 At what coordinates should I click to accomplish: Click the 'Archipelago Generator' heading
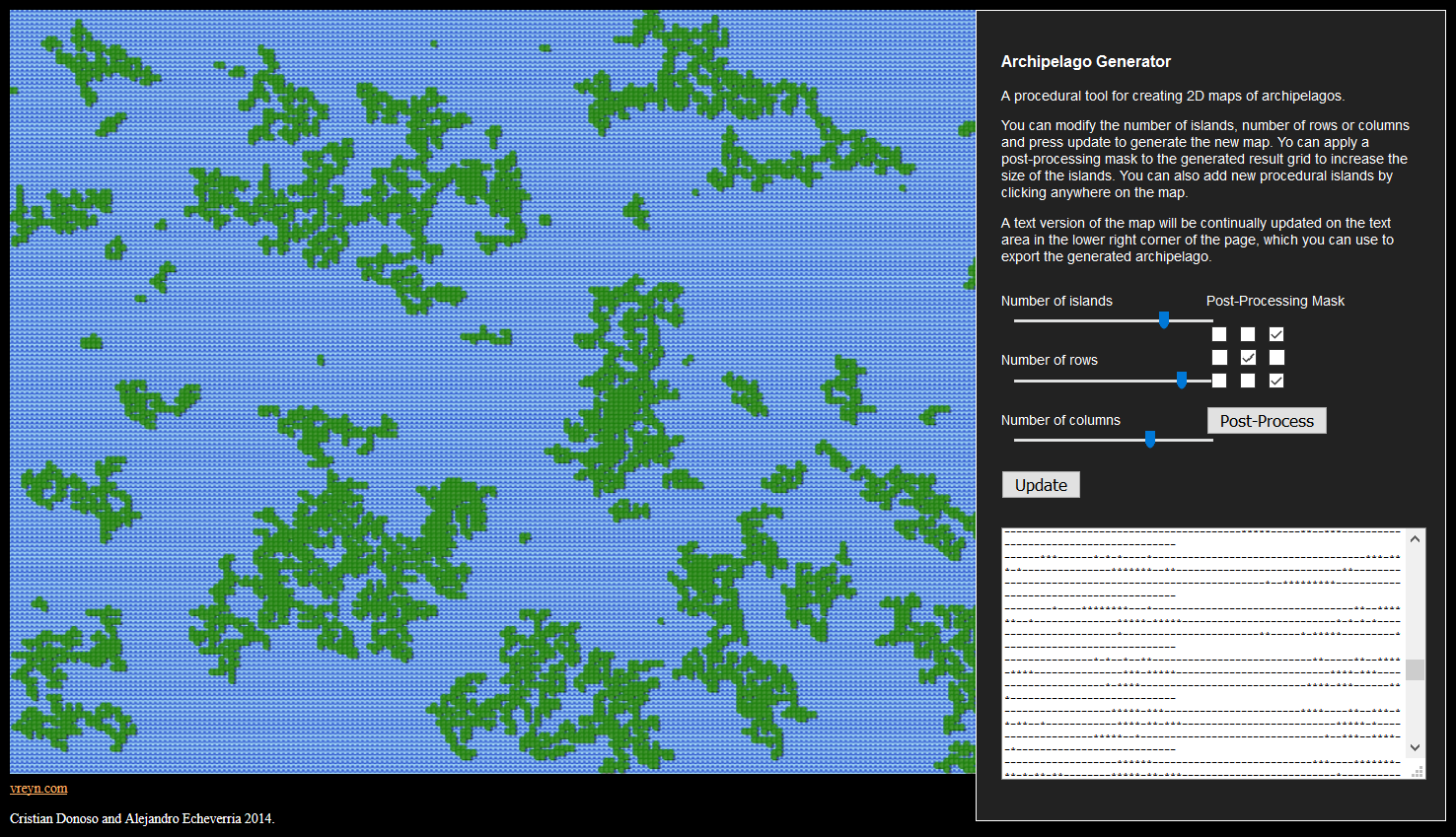click(1086, 61)
